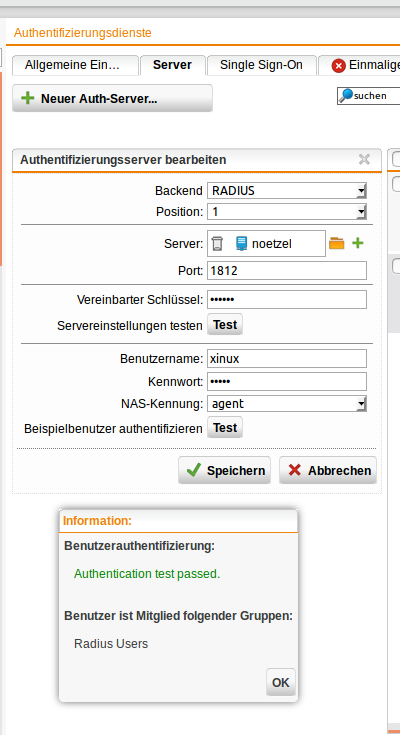400x735 pixels.
Task: Click Abbrechen button
Action: 328,470
